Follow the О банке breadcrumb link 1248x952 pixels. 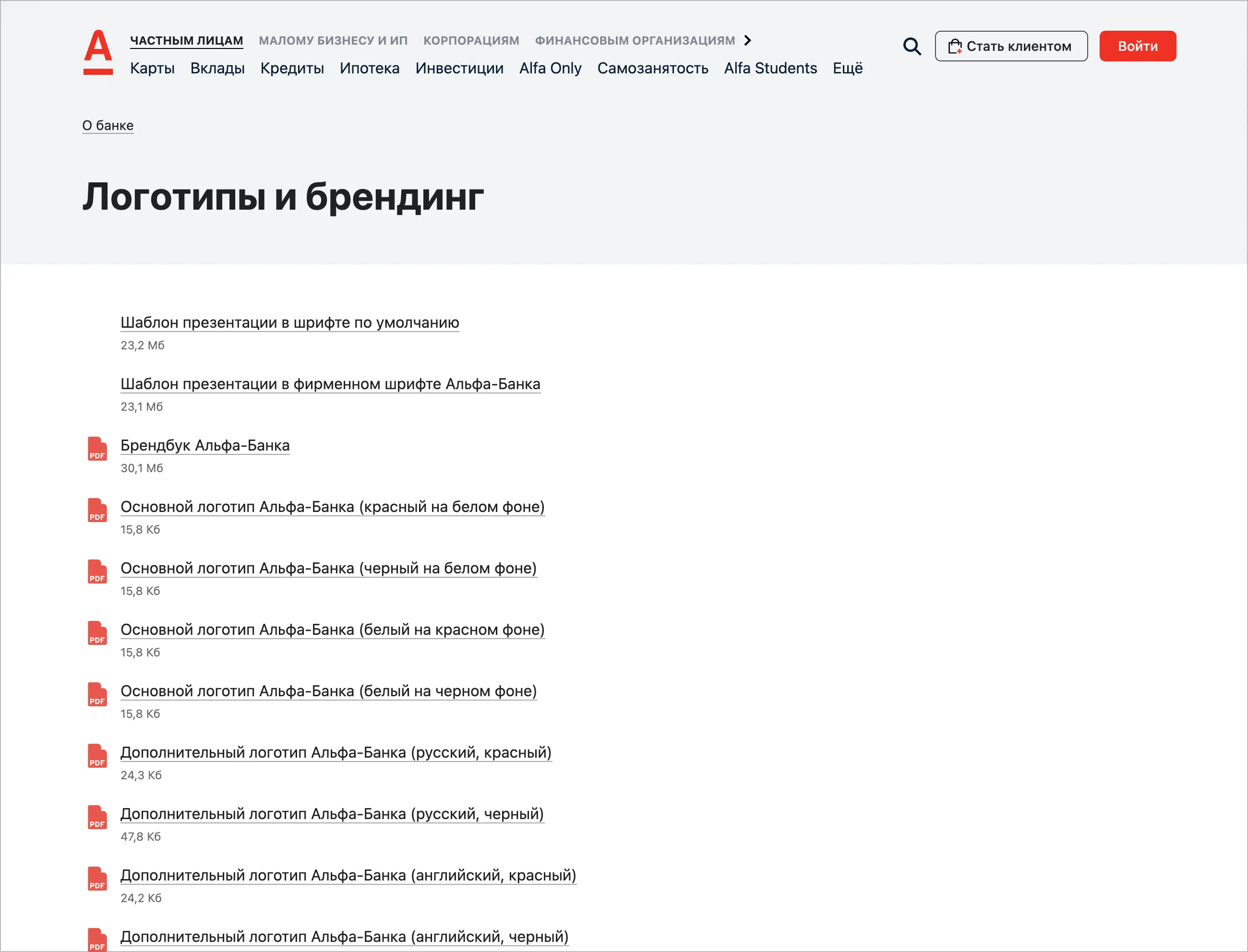[108, 125]
